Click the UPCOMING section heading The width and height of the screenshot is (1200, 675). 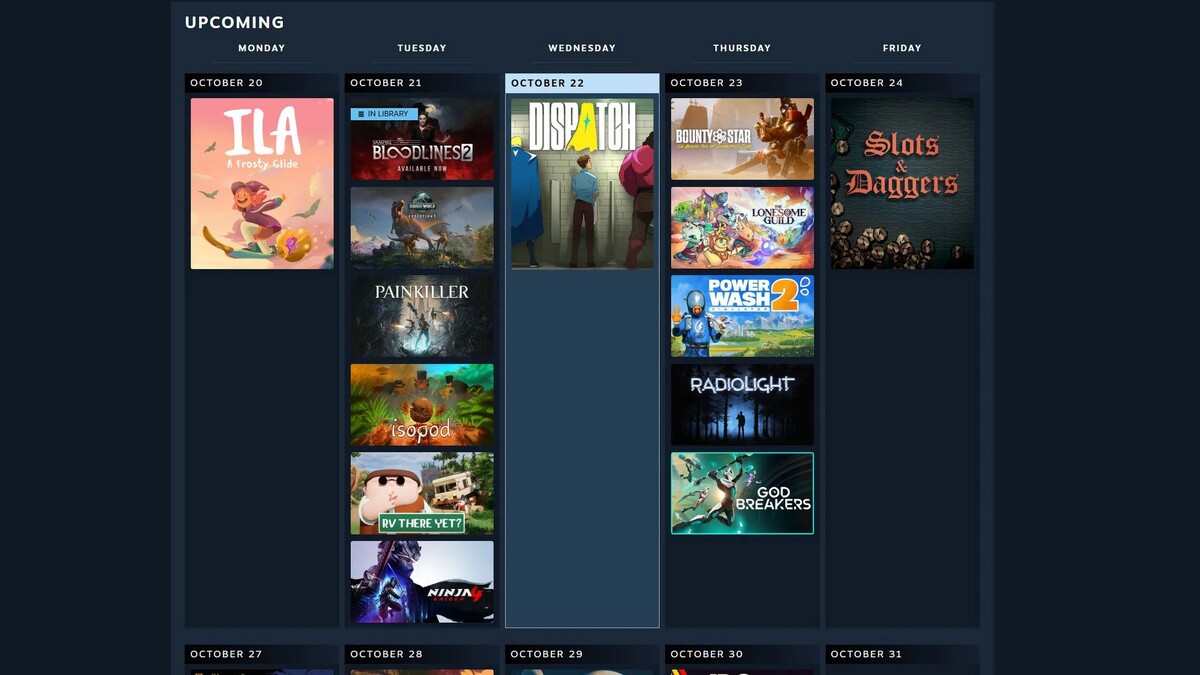[233, 22]
